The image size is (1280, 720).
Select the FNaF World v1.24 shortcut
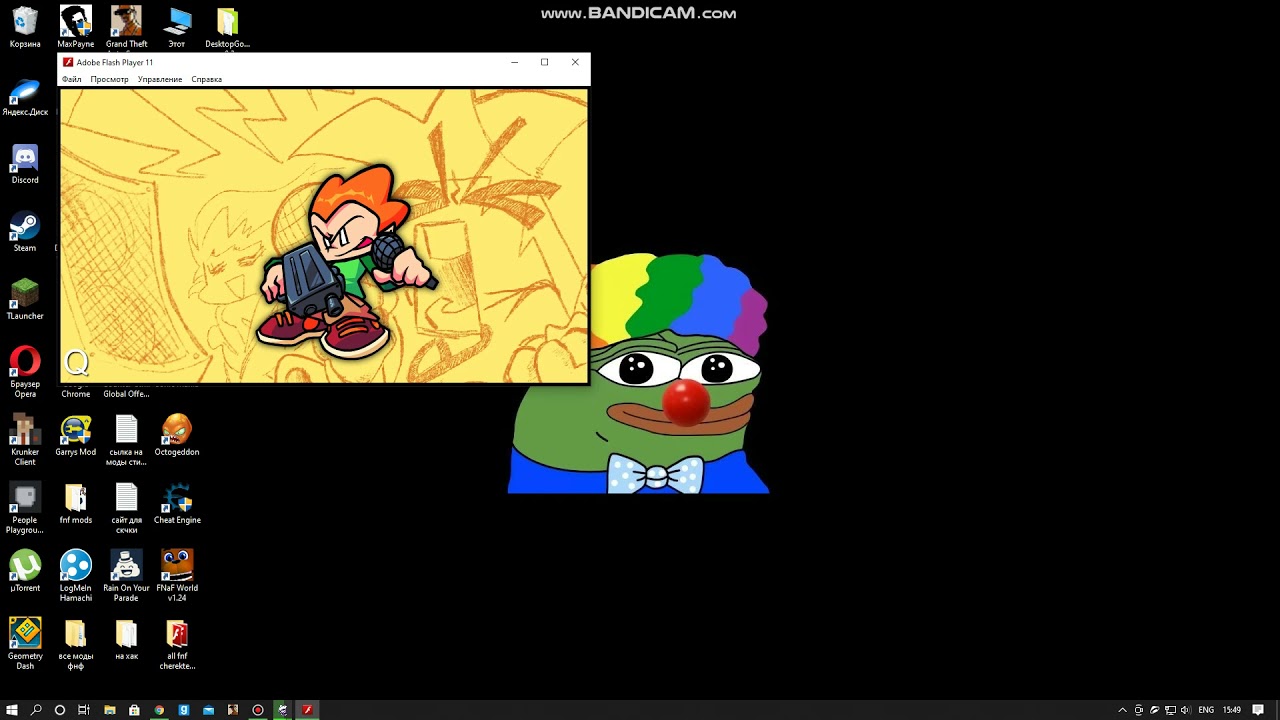pyautogui.click(x=177, y=575)
